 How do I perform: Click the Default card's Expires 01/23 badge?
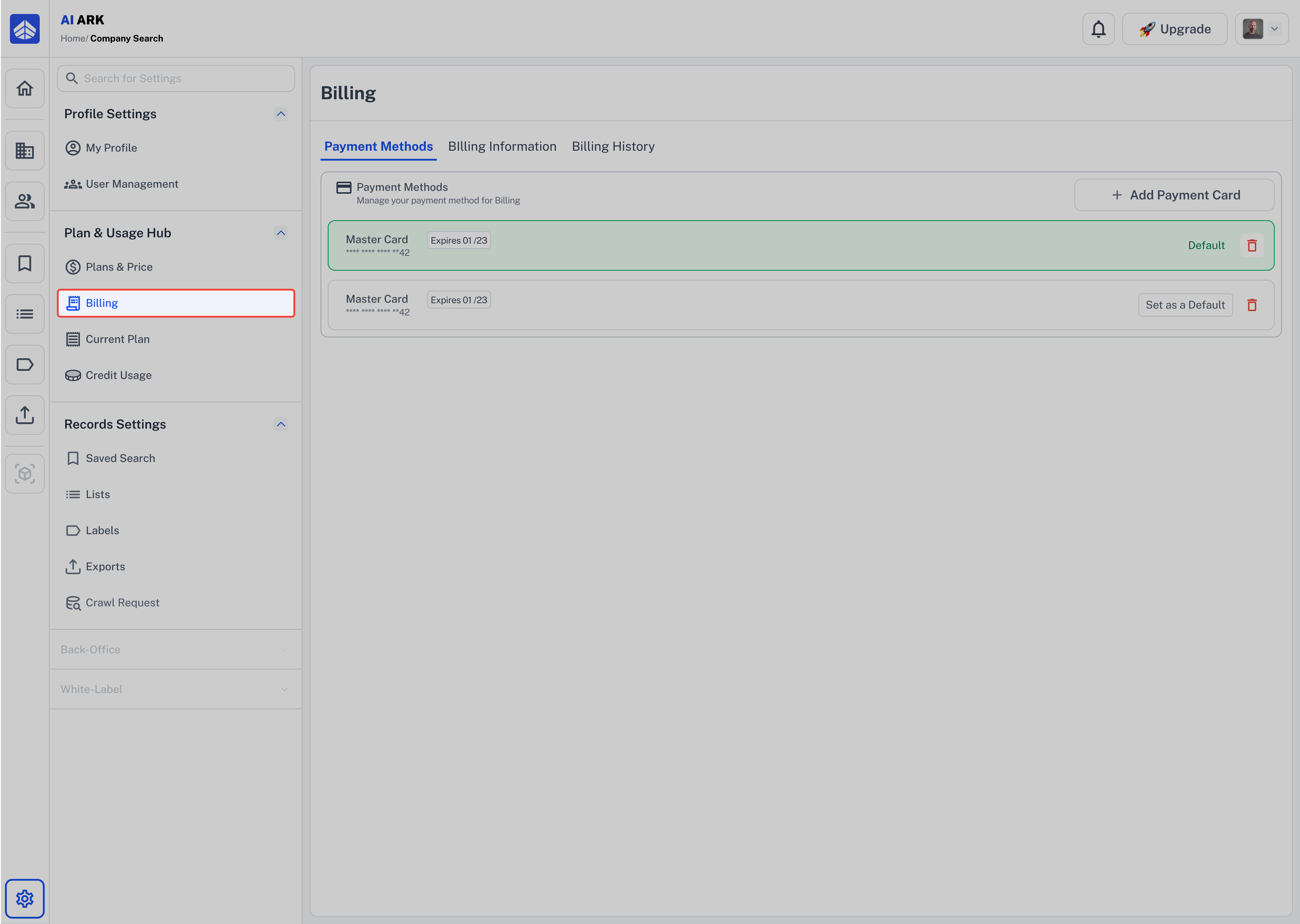(x=459, y=240)
